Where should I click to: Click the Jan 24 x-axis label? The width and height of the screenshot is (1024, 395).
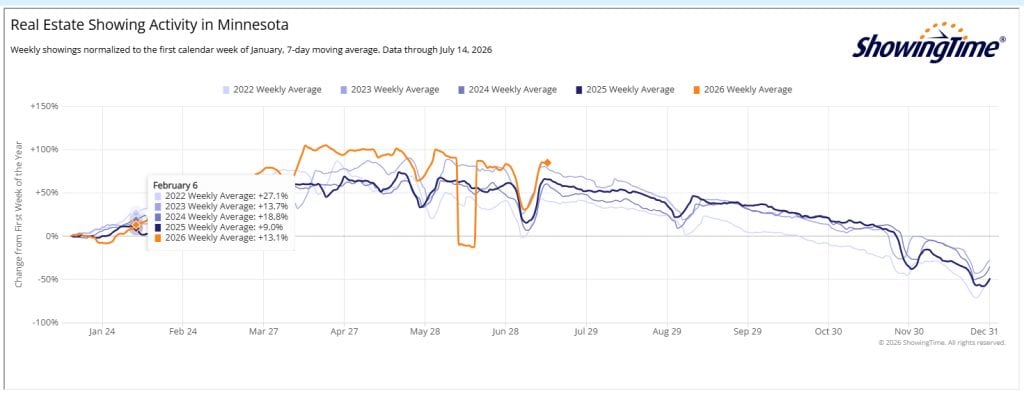coord(102,332)
